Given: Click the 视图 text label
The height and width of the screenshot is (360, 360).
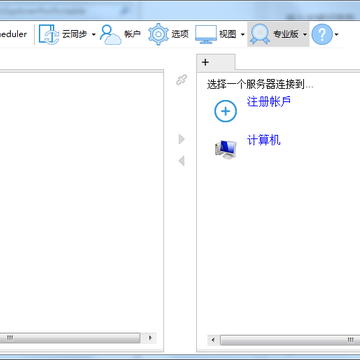Looking at the screenshot, I should [x=228, y=34].
